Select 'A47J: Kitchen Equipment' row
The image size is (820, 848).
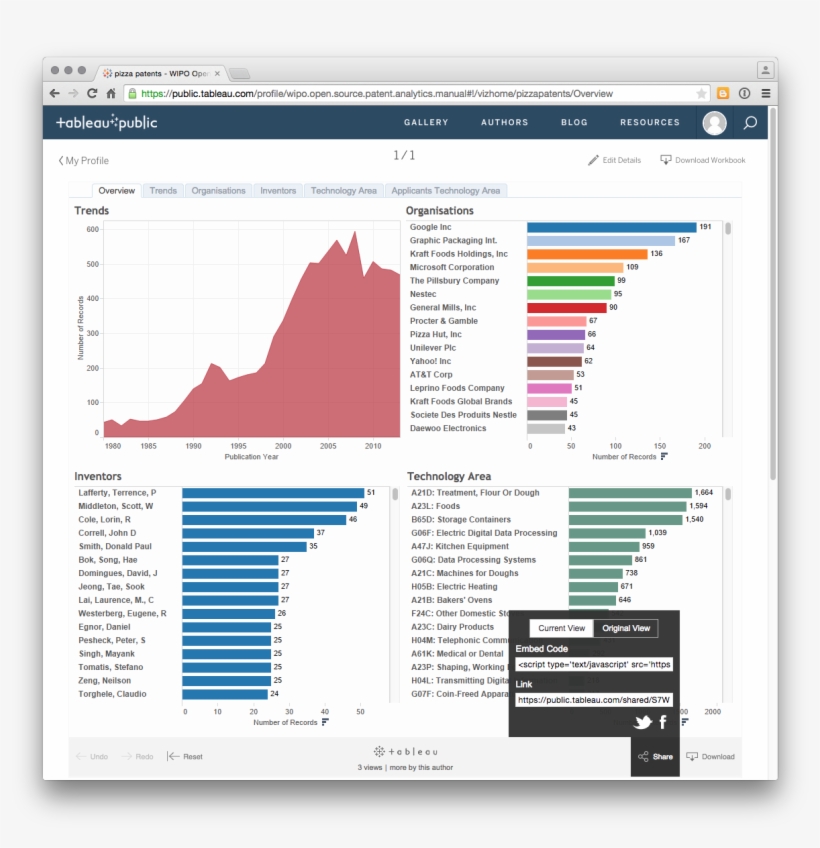click(x=460, y=546)
